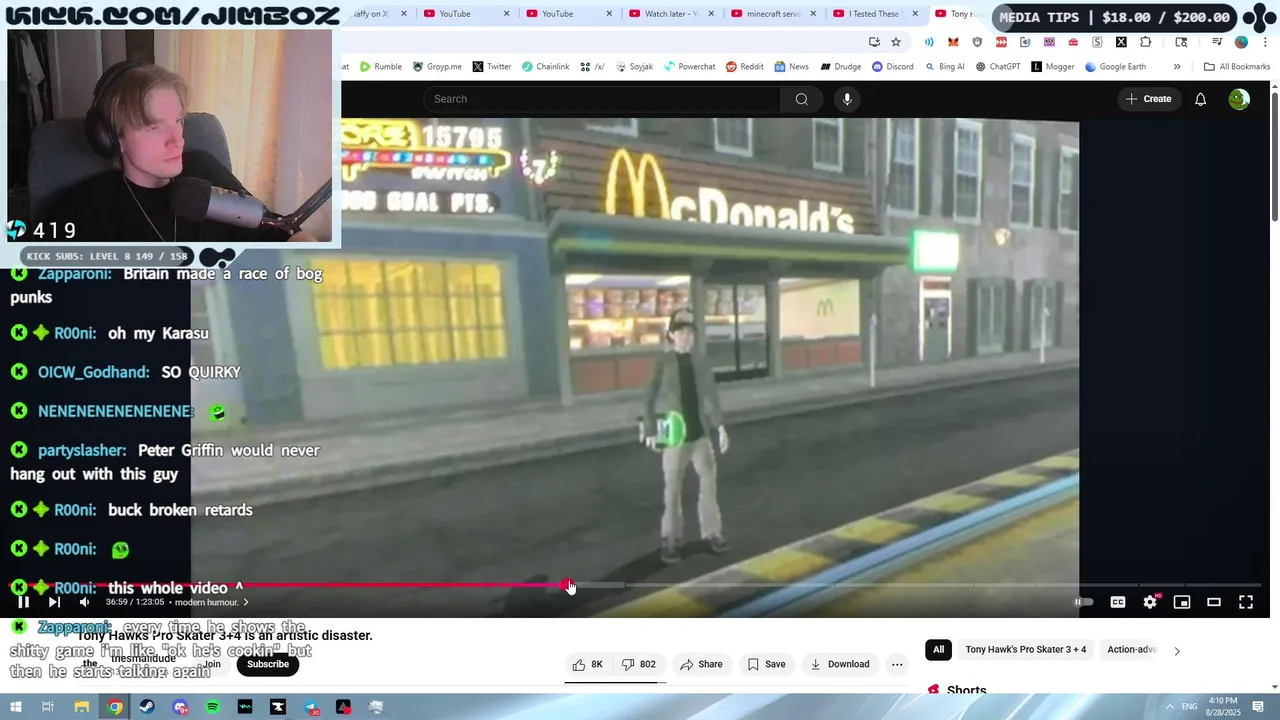Pause the YouTube video
Image resolution: width=1280 pixels, height=720 pixels.
tap(23, 602)
